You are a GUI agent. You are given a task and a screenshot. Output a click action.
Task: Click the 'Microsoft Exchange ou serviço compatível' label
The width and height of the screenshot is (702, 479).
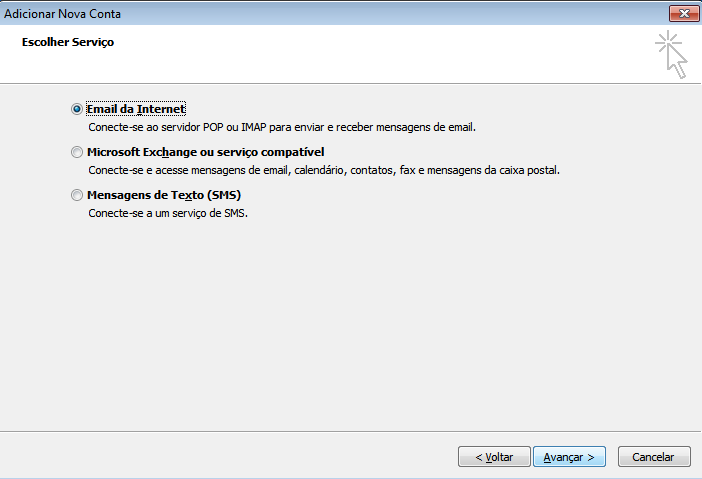(205, 152)
